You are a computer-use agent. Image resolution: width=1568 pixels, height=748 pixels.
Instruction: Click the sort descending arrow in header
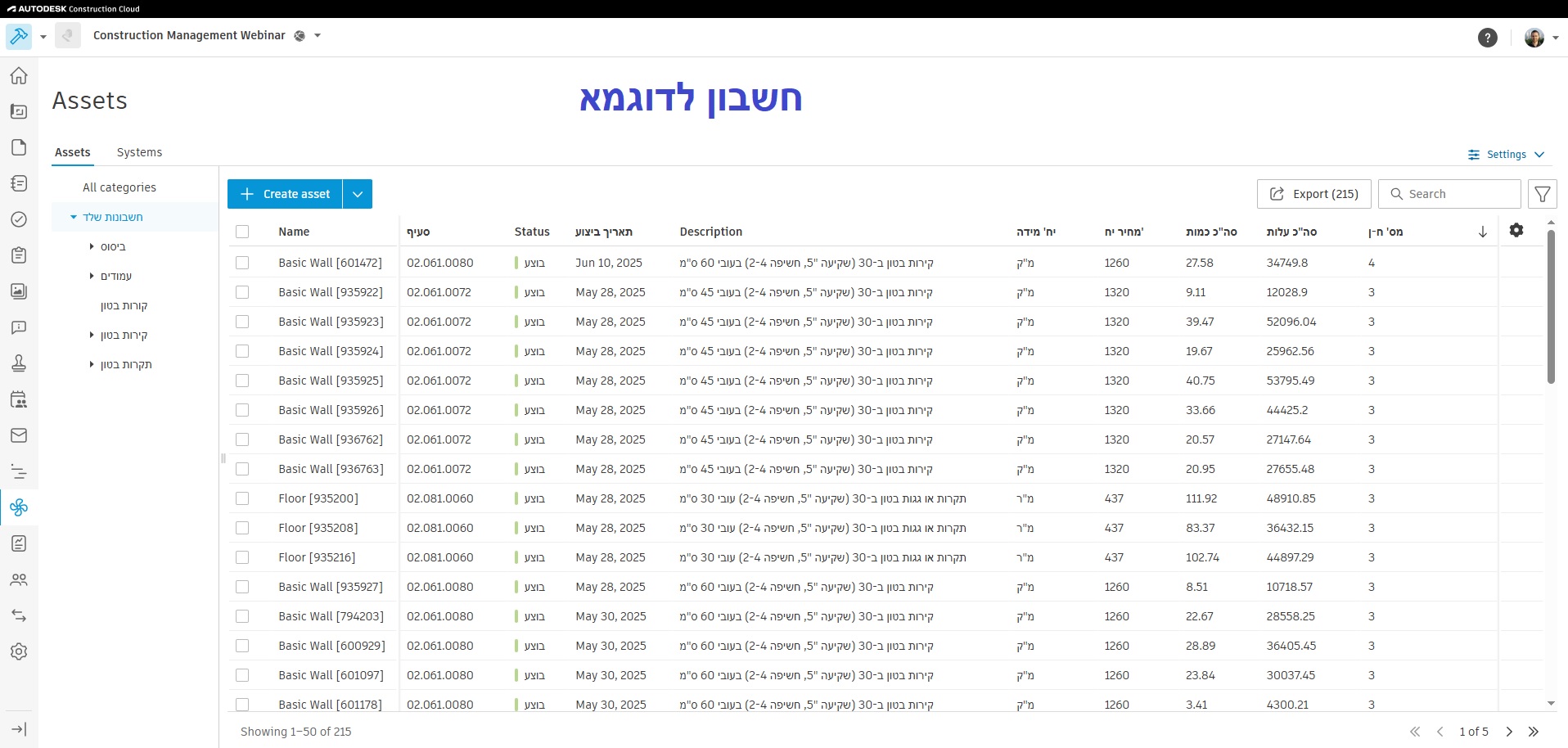pyautogui.click(x=1482, y=232)
